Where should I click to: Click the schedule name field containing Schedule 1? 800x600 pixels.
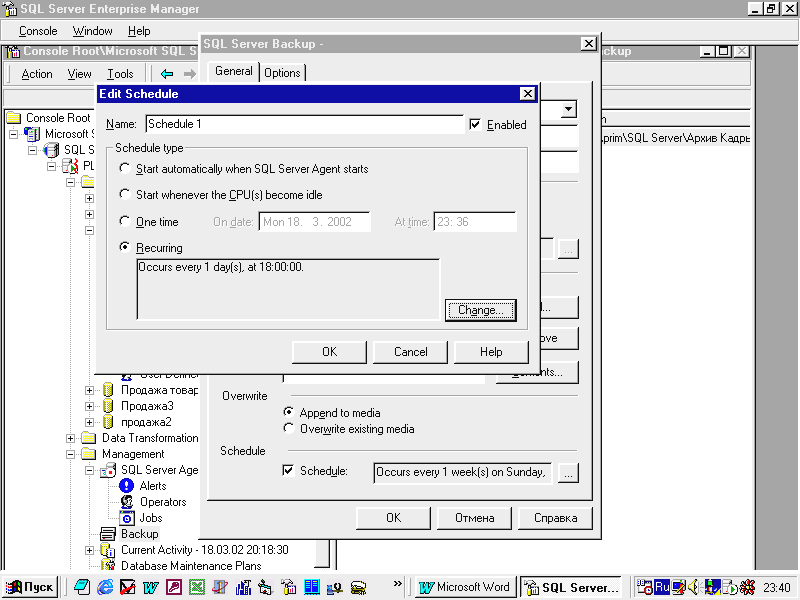click(305, 124)
